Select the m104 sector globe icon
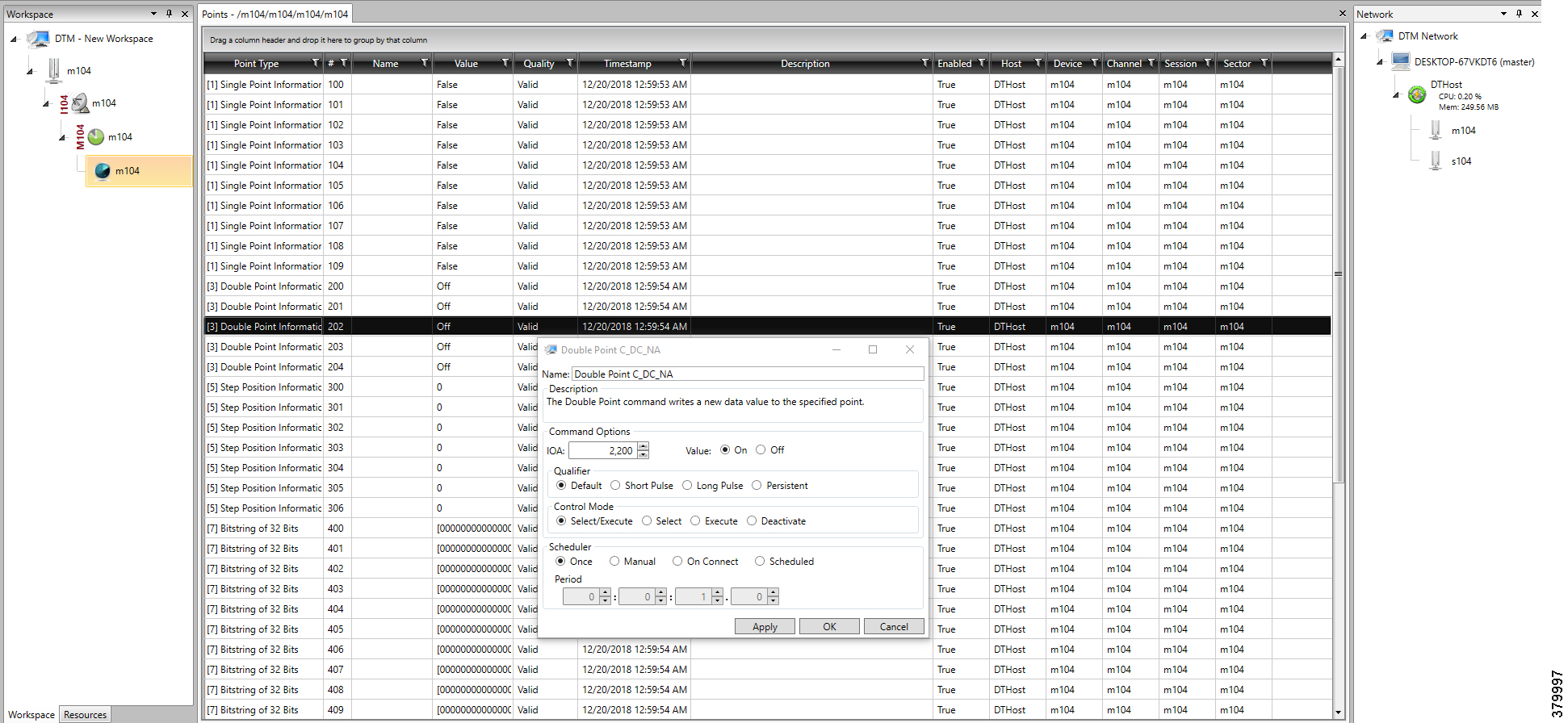 pos(103,171)
